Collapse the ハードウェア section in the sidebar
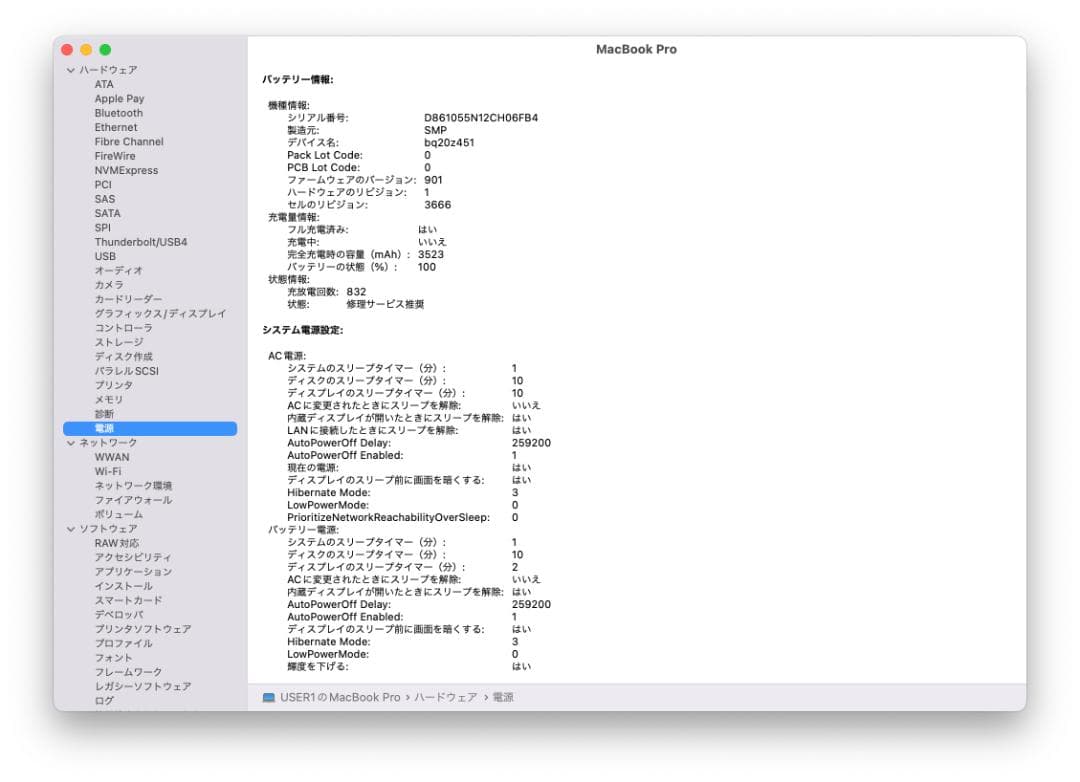The height and width of the screenshot is (782, 1080). (x=70, y=69)
